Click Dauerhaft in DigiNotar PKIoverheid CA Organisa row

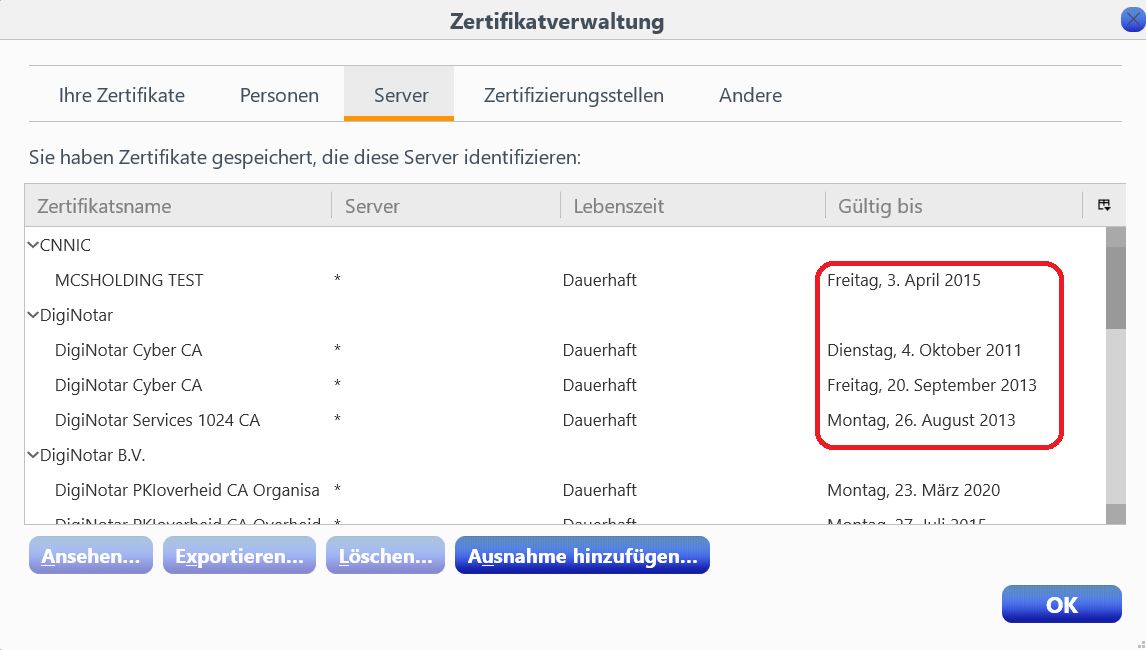tap(599, 490)
